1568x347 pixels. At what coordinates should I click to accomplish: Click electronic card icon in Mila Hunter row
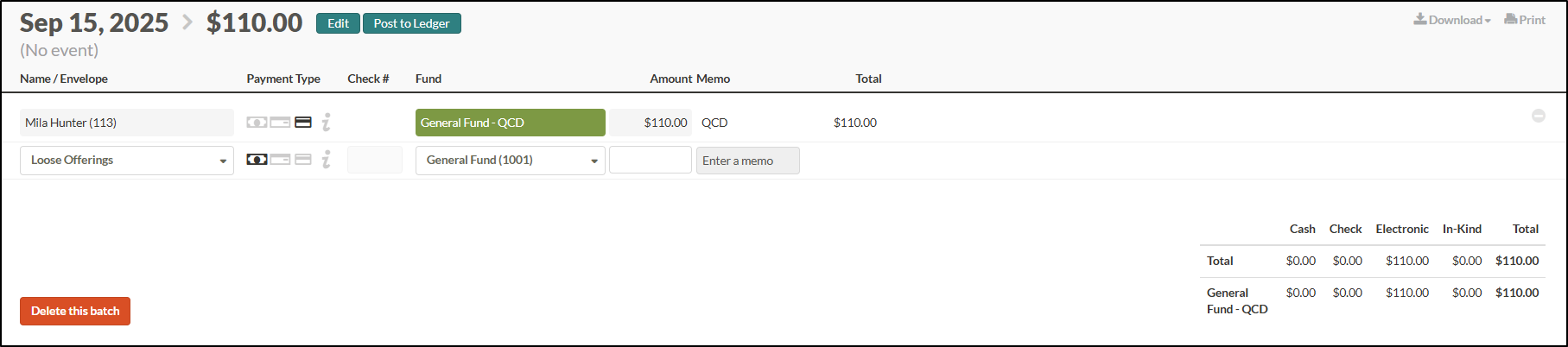(x=303, y=123)
